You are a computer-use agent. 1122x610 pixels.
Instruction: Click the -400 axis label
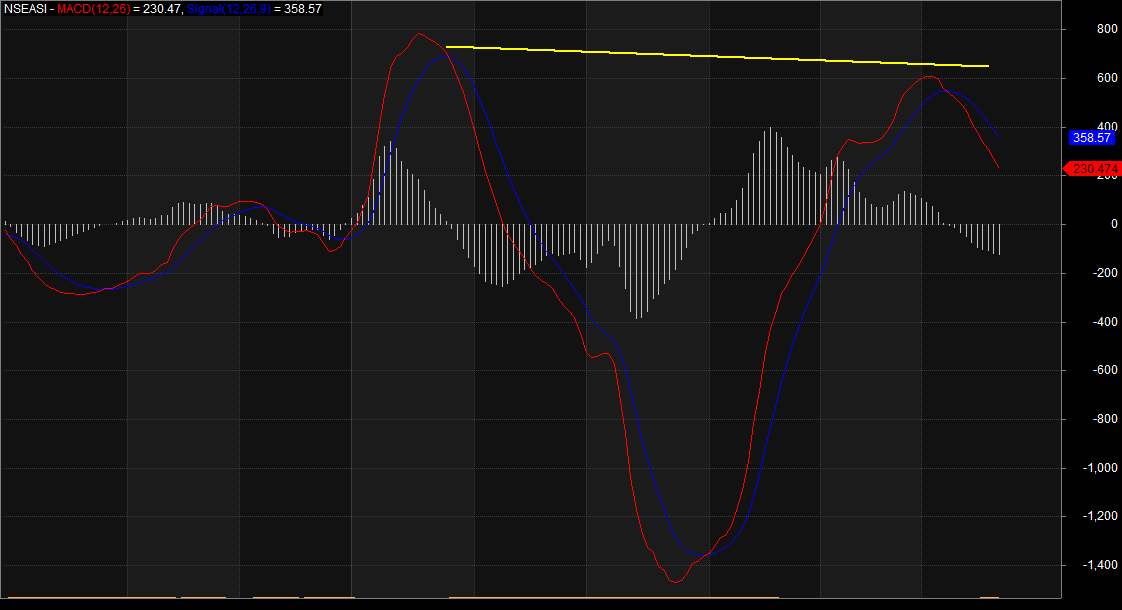[1105, 321]
